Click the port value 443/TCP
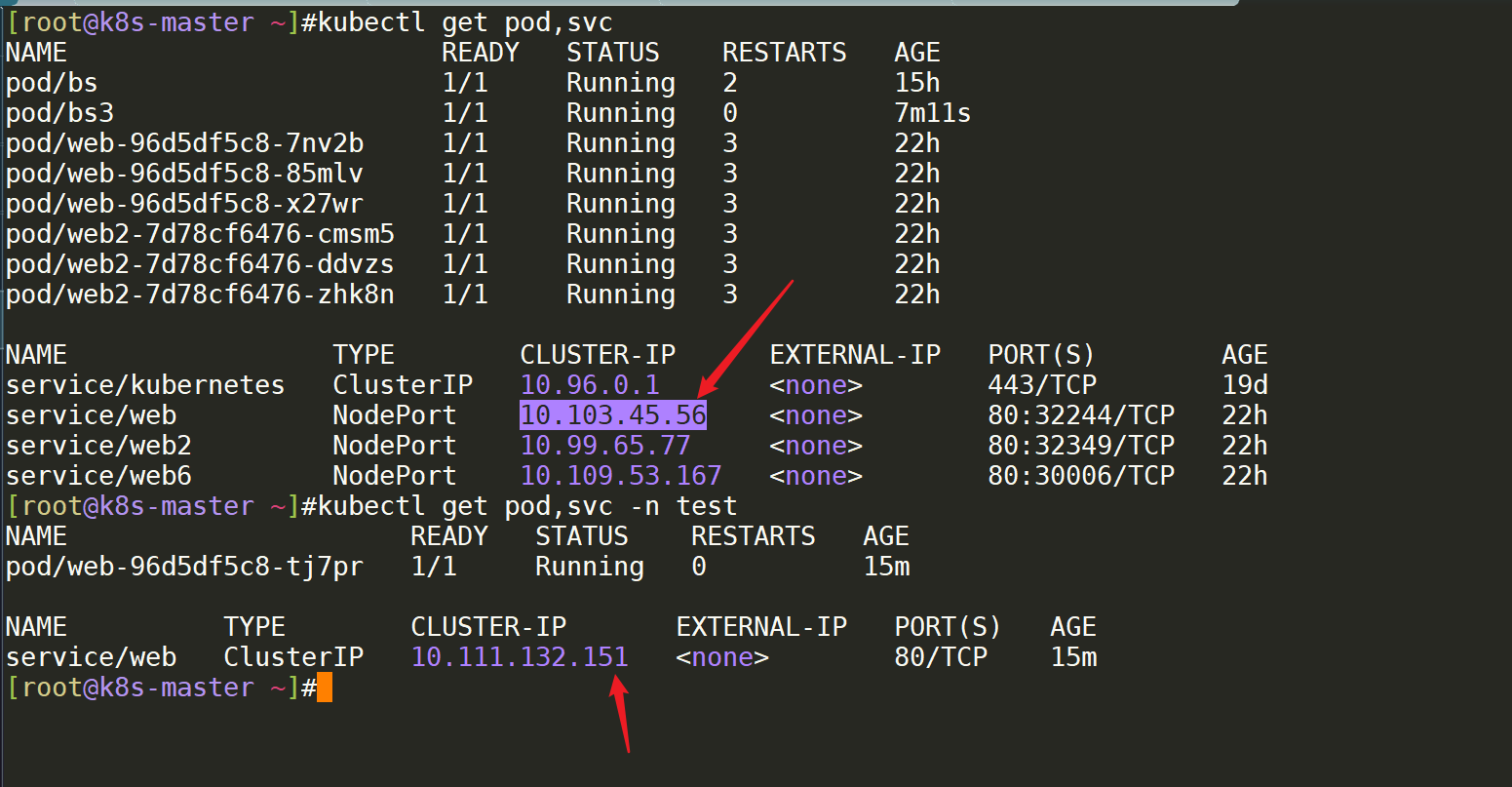 pos(1042,385)
